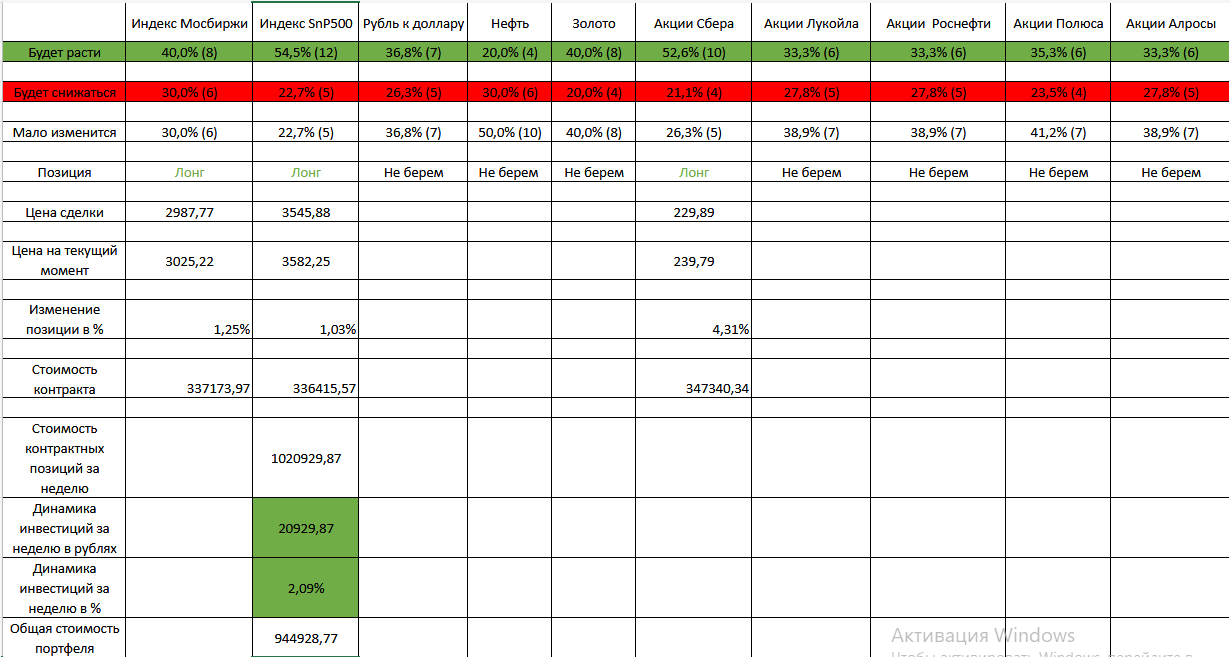
Task: Click the "Рубль к доллару" column header
Action: pos(413,23)
